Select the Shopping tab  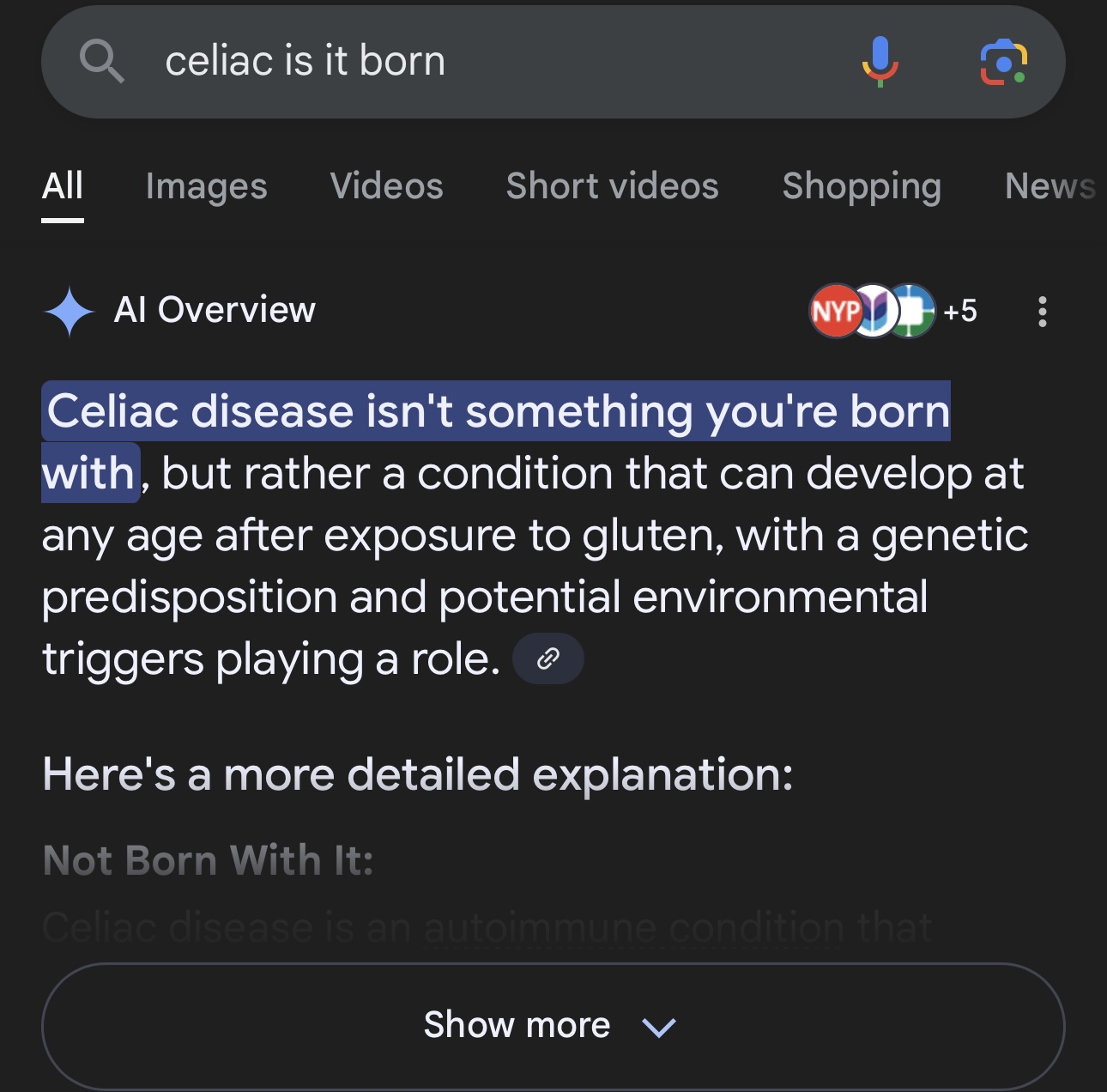(x=862, y=186)
